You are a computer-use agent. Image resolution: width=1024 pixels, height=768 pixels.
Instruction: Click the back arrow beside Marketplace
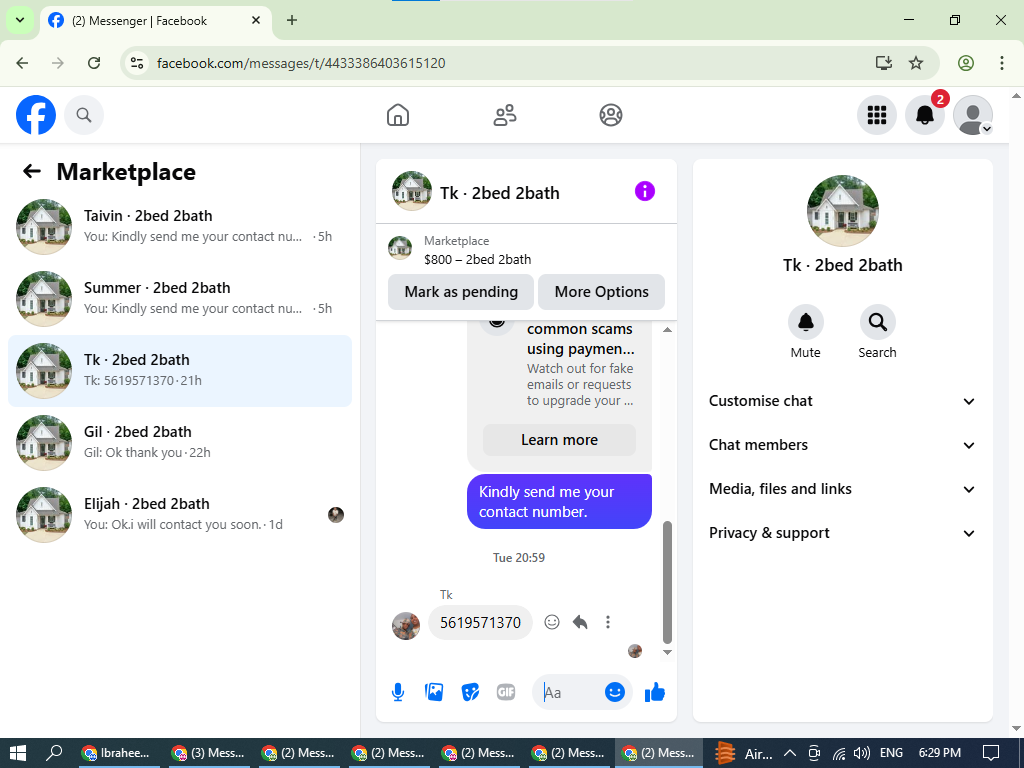[31, 171]
